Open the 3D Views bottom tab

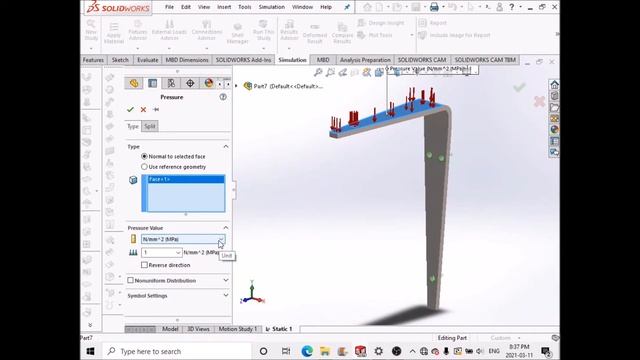198,329
